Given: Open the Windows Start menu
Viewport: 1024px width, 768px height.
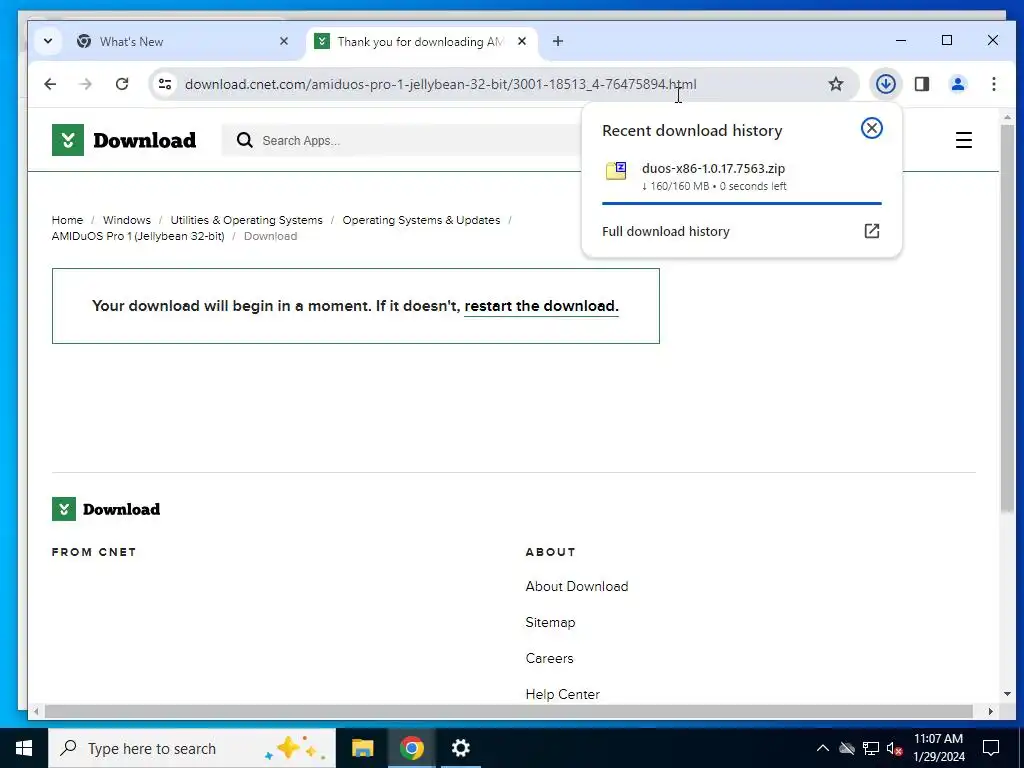Looking at the screenshot, I should 24,748.
